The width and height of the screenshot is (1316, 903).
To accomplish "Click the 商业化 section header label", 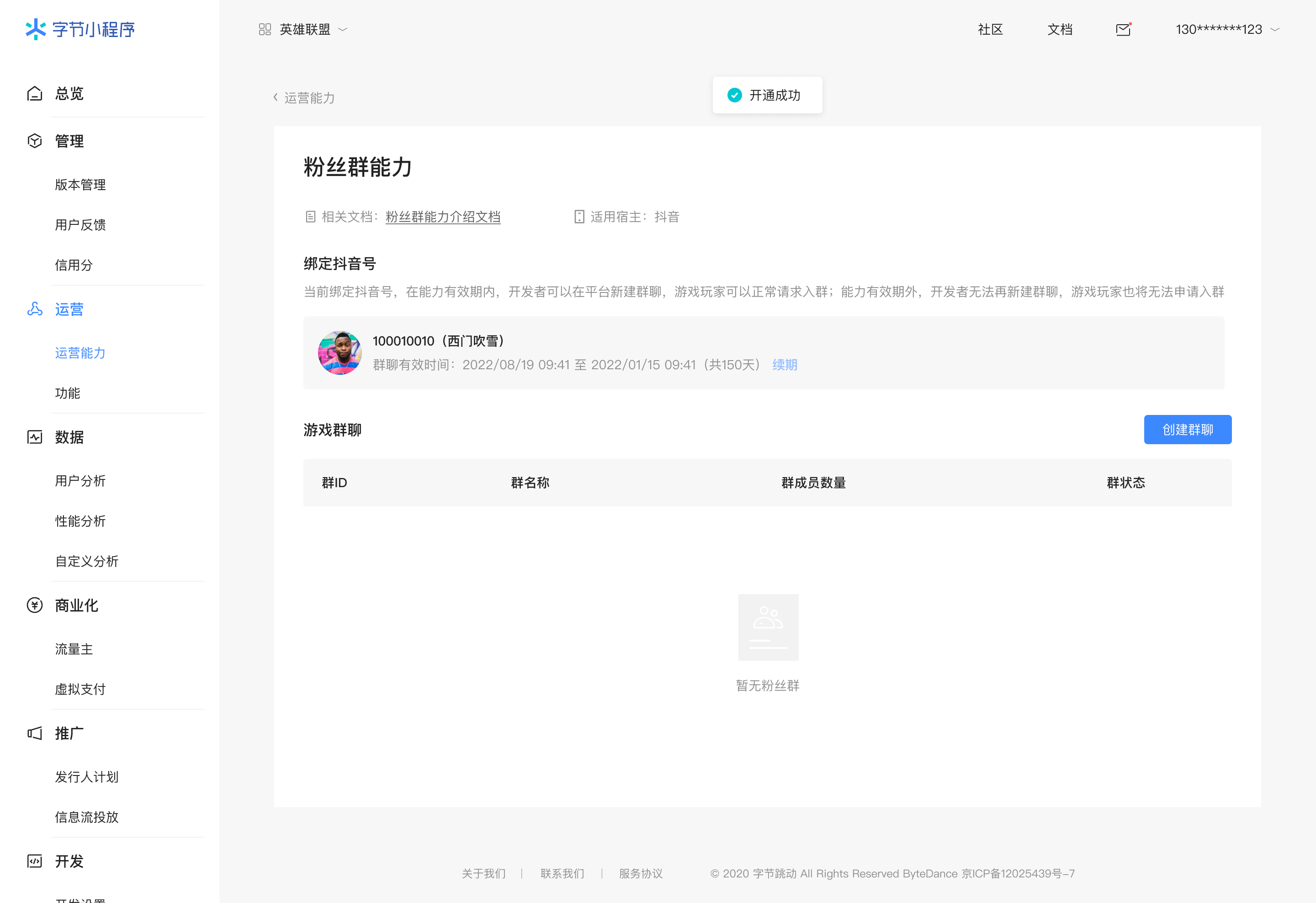I will [x=76, y=605].
